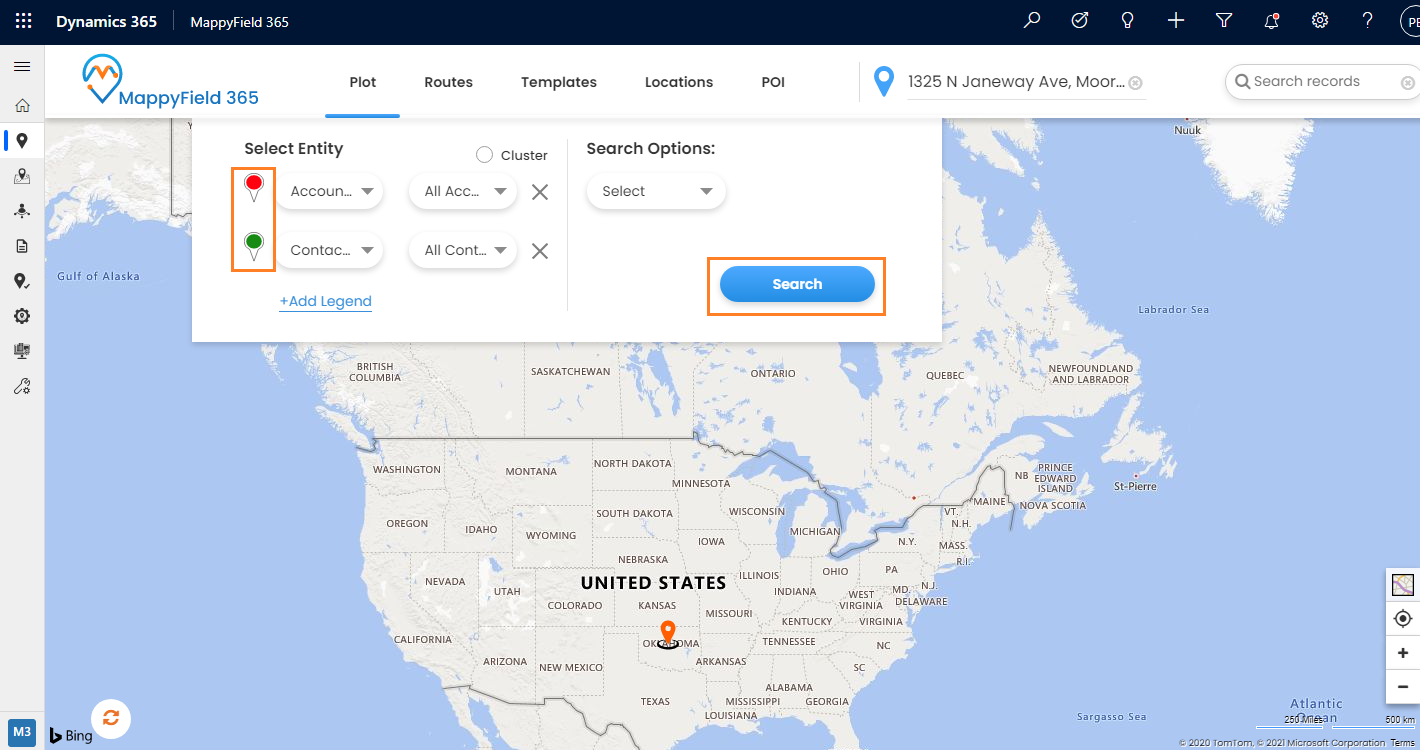Open the Contact entity dropdown
The height and width of the screenshot is (750, 1420).
point(330,250)
